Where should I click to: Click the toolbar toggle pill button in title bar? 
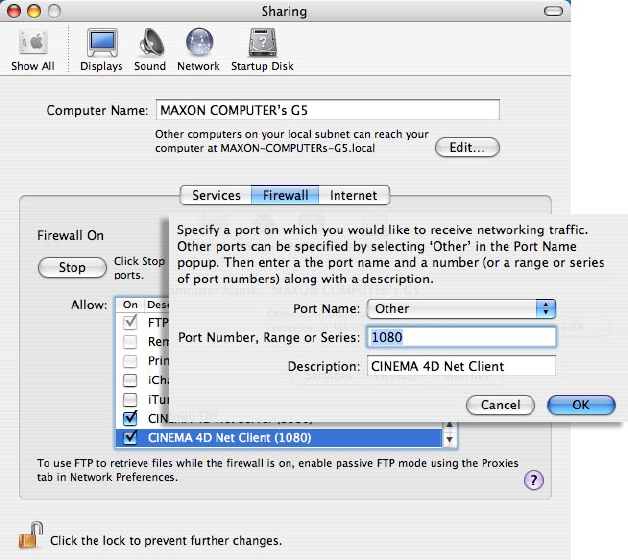click(x=553, y=11)
